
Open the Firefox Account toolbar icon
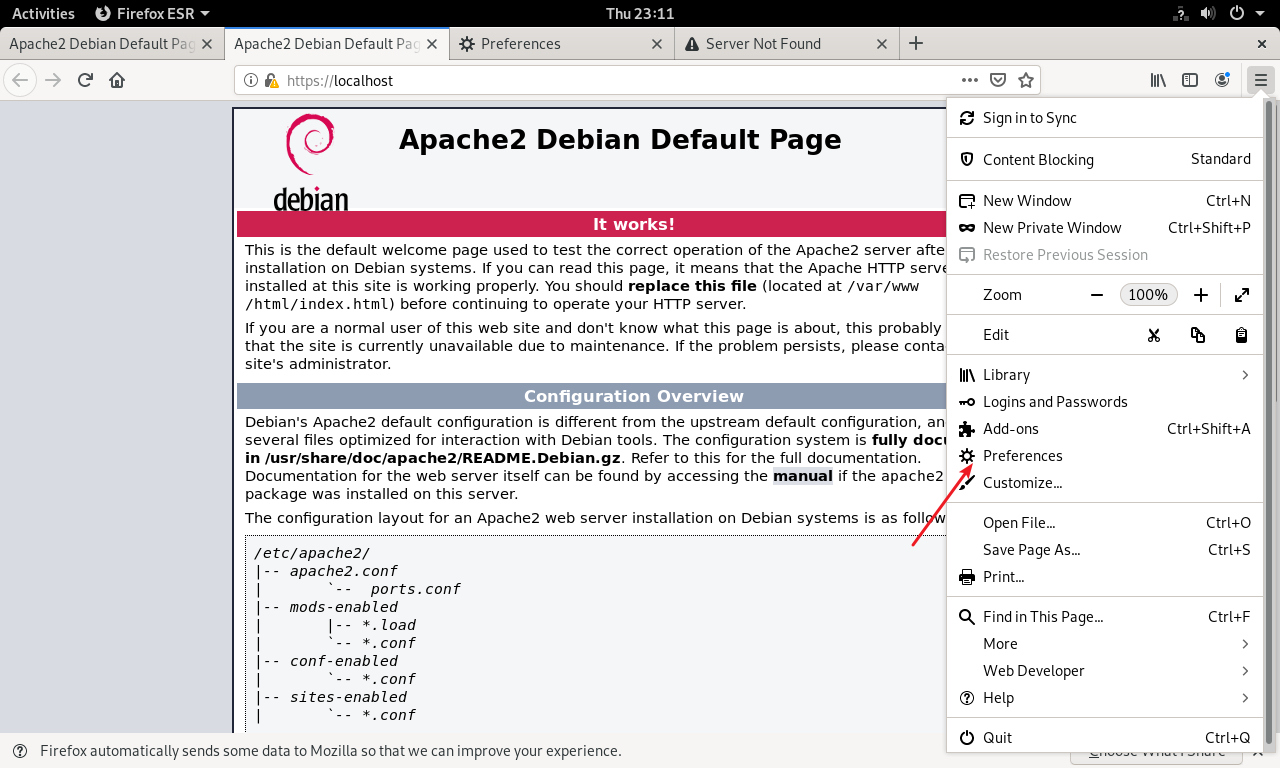pyautogui.click(x=1222, y=80)
